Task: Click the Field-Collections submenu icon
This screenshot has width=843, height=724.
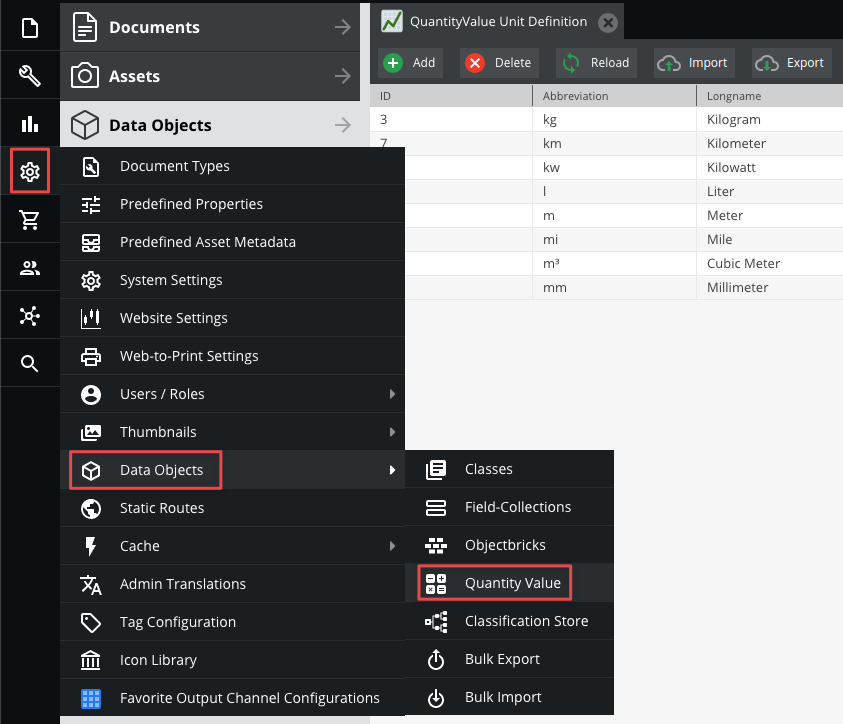Action: 435,507
